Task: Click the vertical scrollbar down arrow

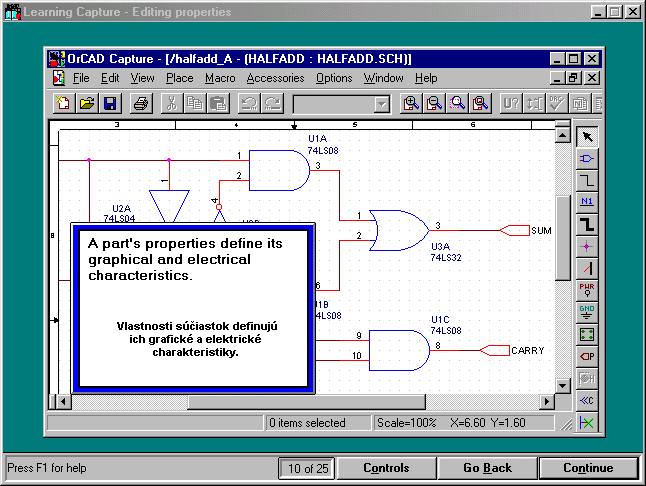Action: coord(562,385)
